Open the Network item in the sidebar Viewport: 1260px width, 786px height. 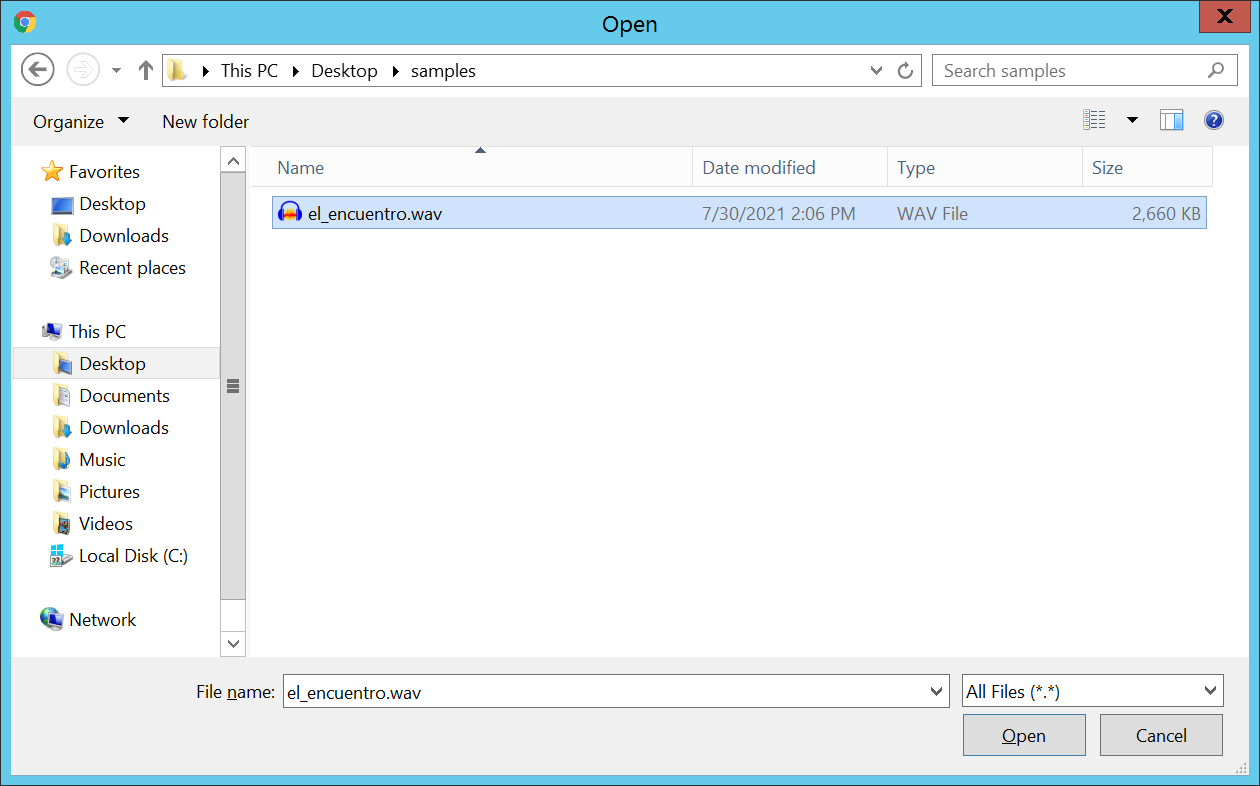[102, 619]
